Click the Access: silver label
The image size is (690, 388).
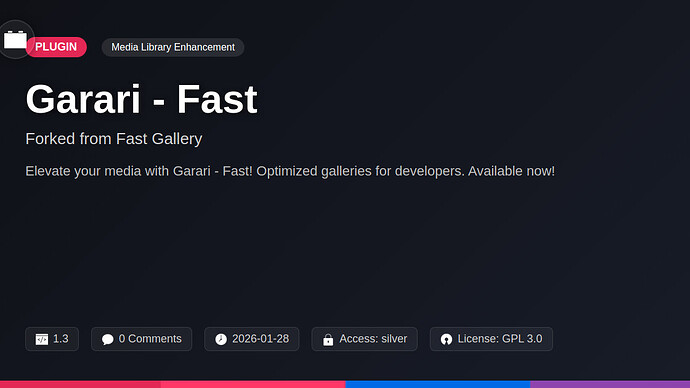373,339
